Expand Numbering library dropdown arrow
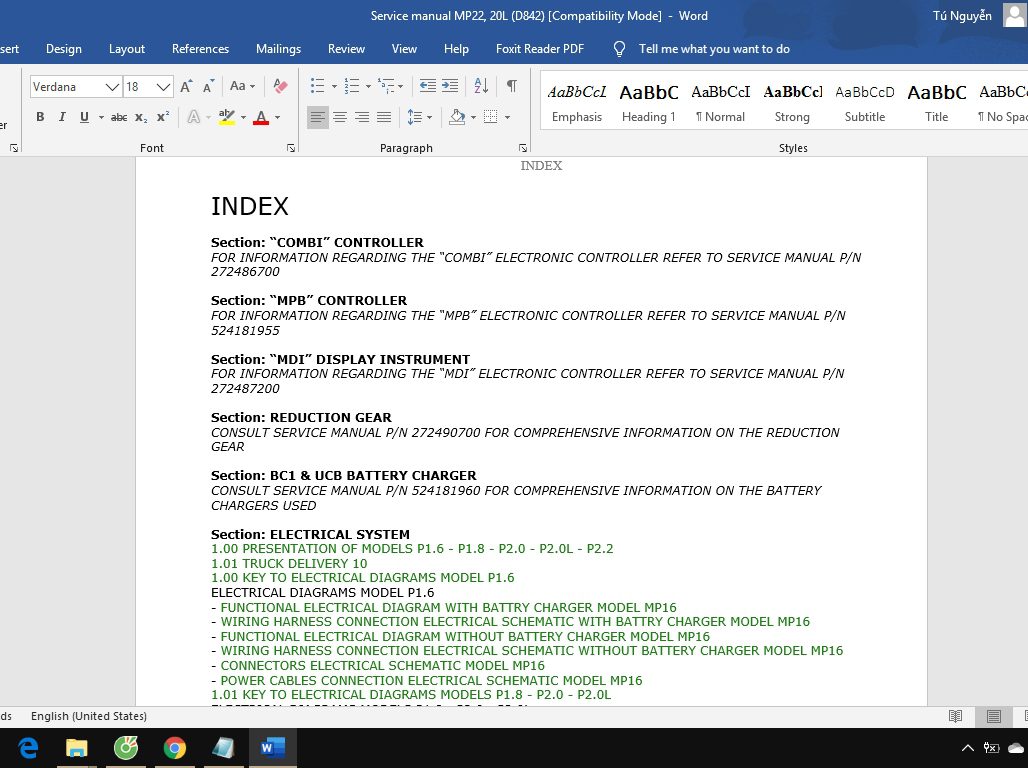This screenshot has height=768, width=1028. click(368, 86)
